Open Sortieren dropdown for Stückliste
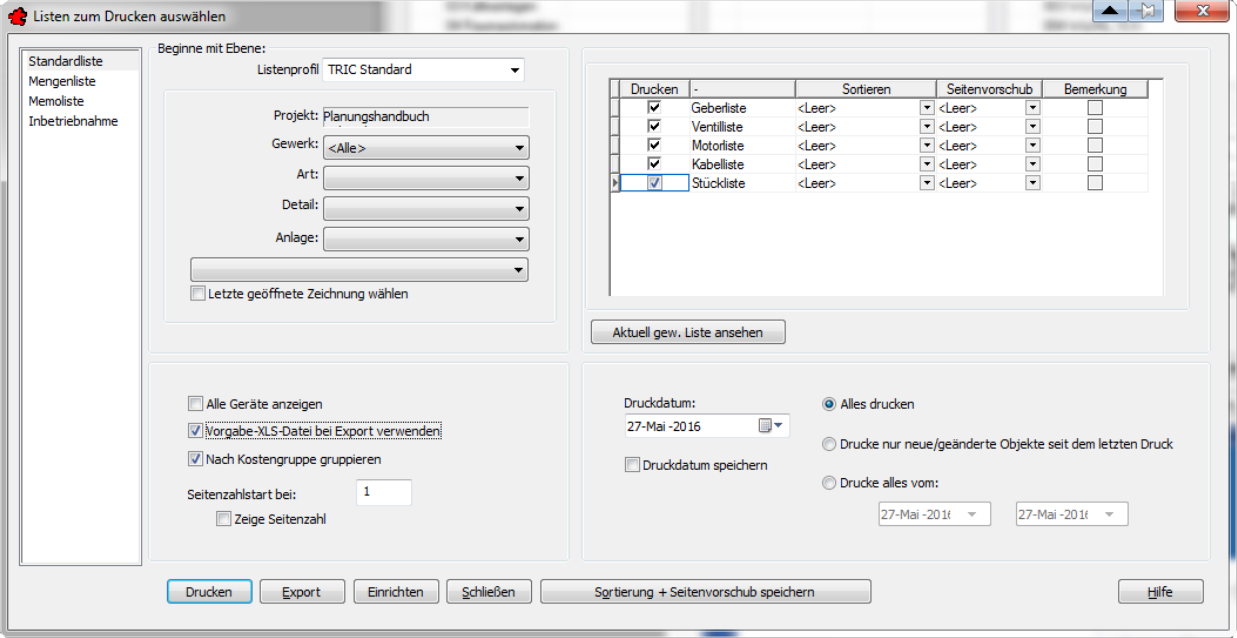The image size is (1237, 638). point(927,183)
